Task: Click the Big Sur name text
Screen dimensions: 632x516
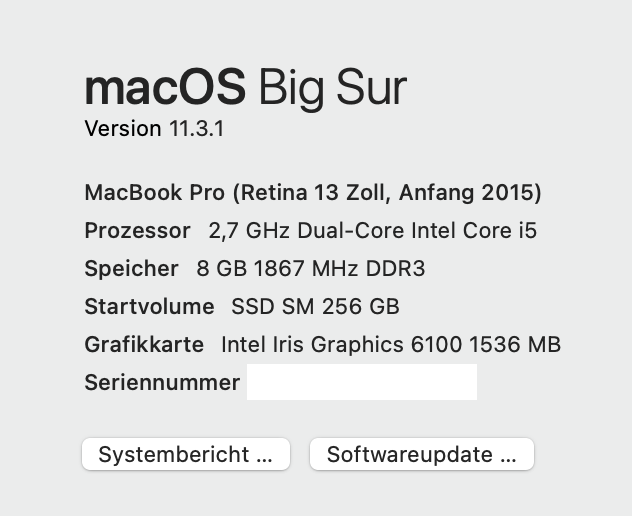Action: [x=332, y=89]
